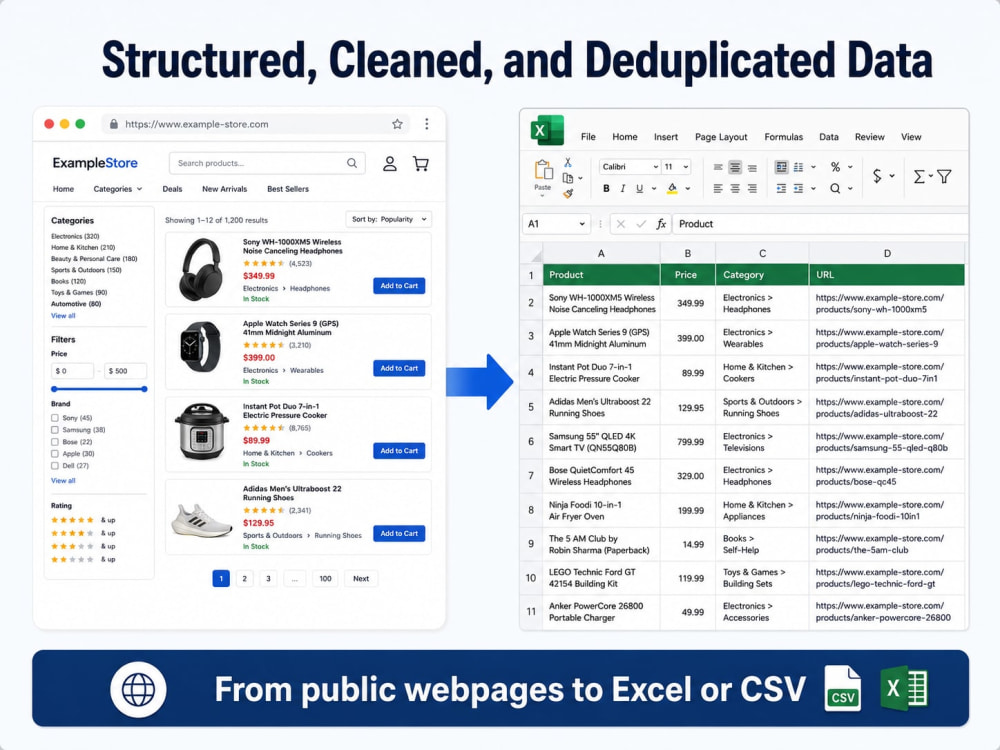Screen dimensions: 1000x750
Task: Click the Excel logo icon in the window
Action: 547,130
